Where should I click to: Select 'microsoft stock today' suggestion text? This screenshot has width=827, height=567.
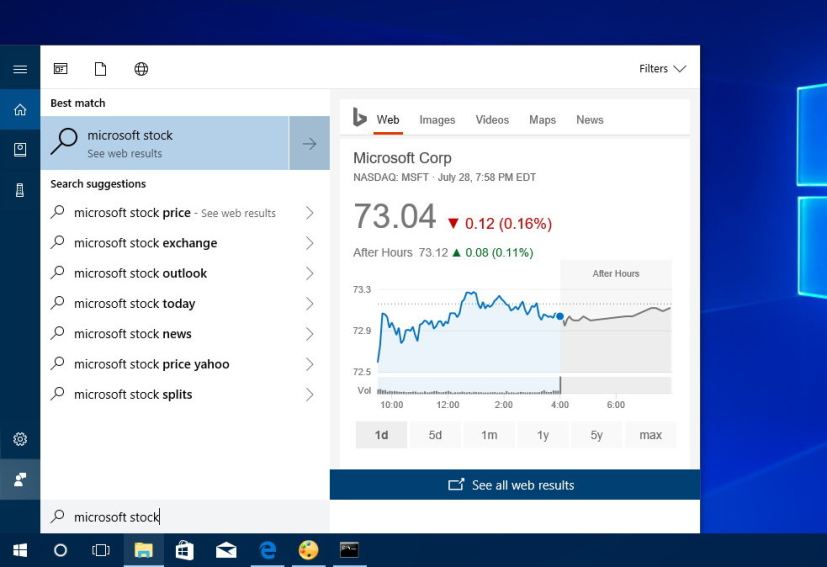(x=134, y=303)
